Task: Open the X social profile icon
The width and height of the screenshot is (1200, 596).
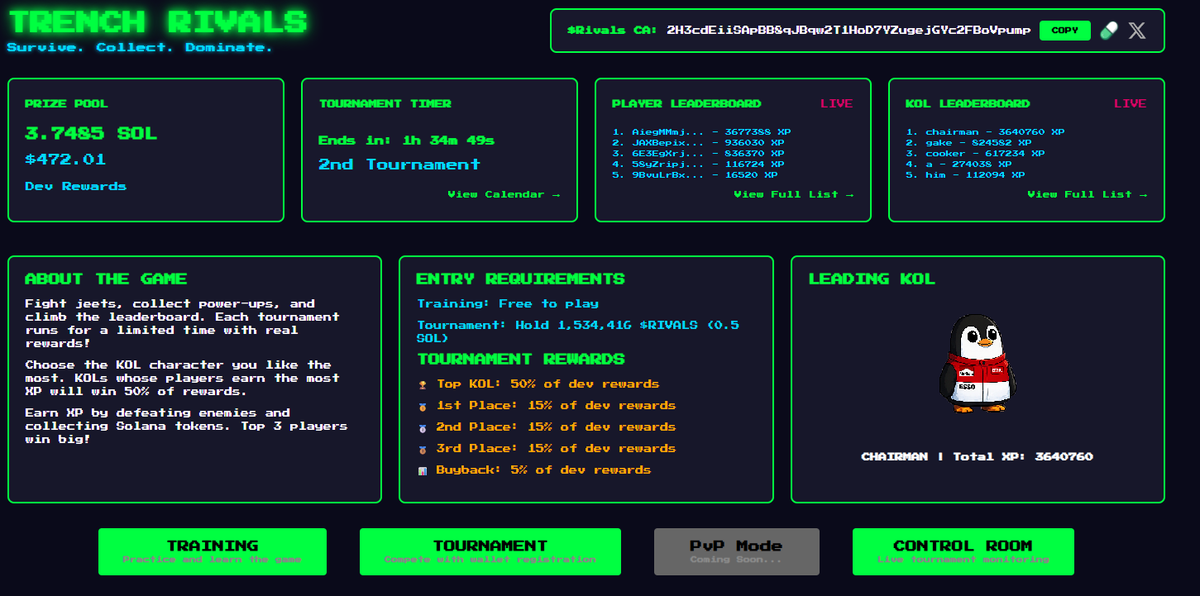Action: (1137, 30)
